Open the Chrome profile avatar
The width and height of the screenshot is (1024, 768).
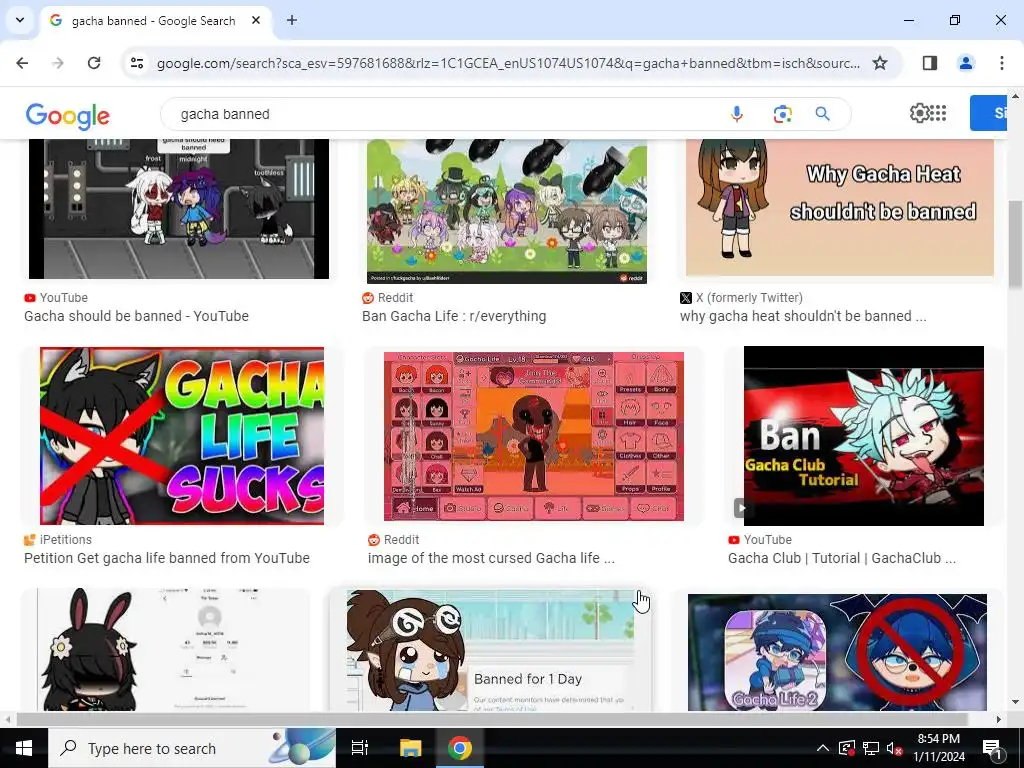pyautogui.click(x=965, y=63)
